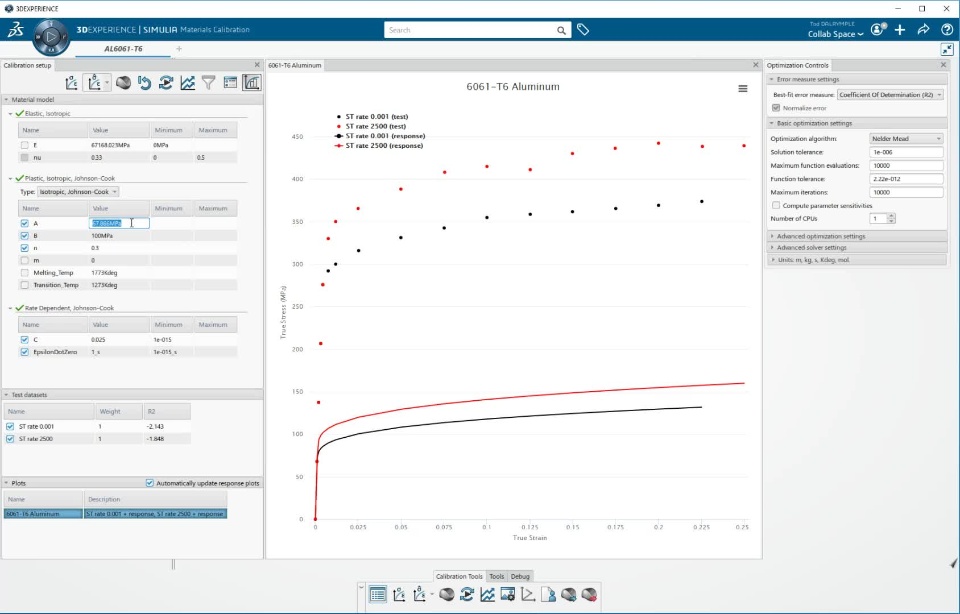Click the line plot icon in Calibration setup toolbar
The width and height of the screenshot is (960, 614).
point(187,83)
